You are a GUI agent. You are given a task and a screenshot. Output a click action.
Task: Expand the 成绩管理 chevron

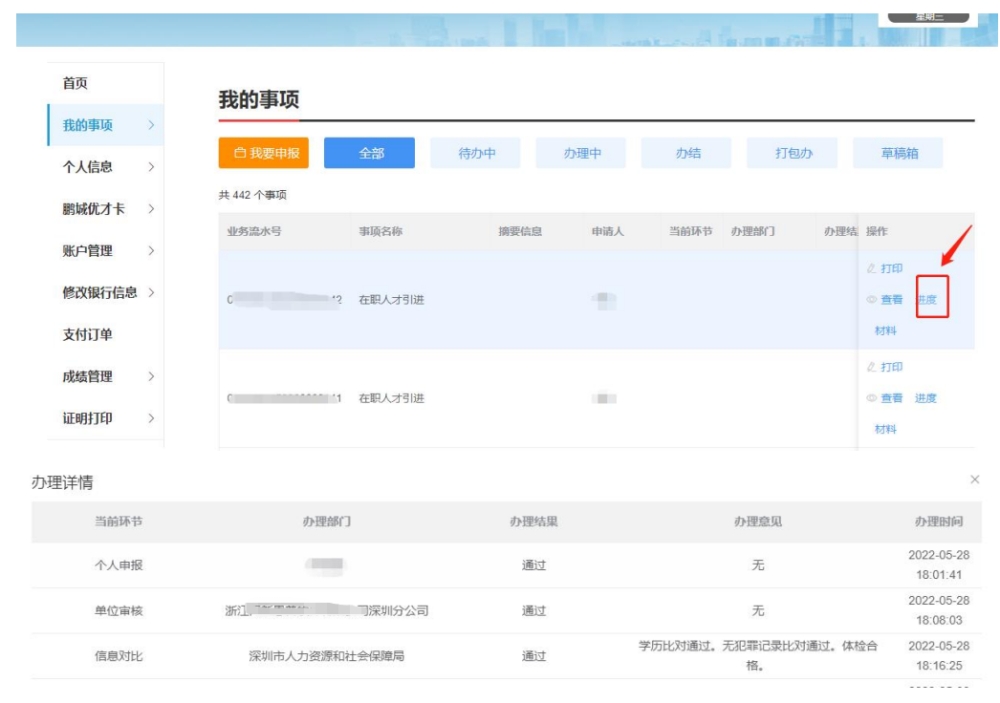tap(151, 376)
